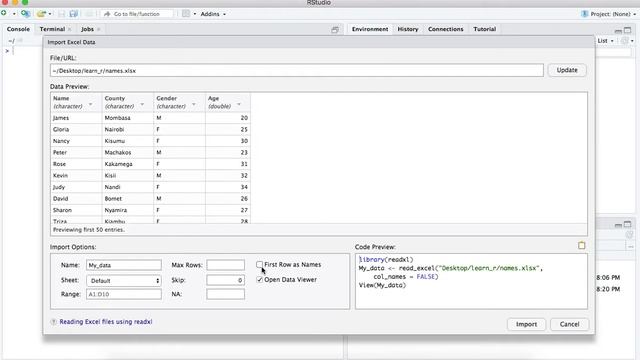Click the View(My_data) line in Code Preview
Viewport: 640px width, 360px height.
pyautogui.click(x=382, y=285)
